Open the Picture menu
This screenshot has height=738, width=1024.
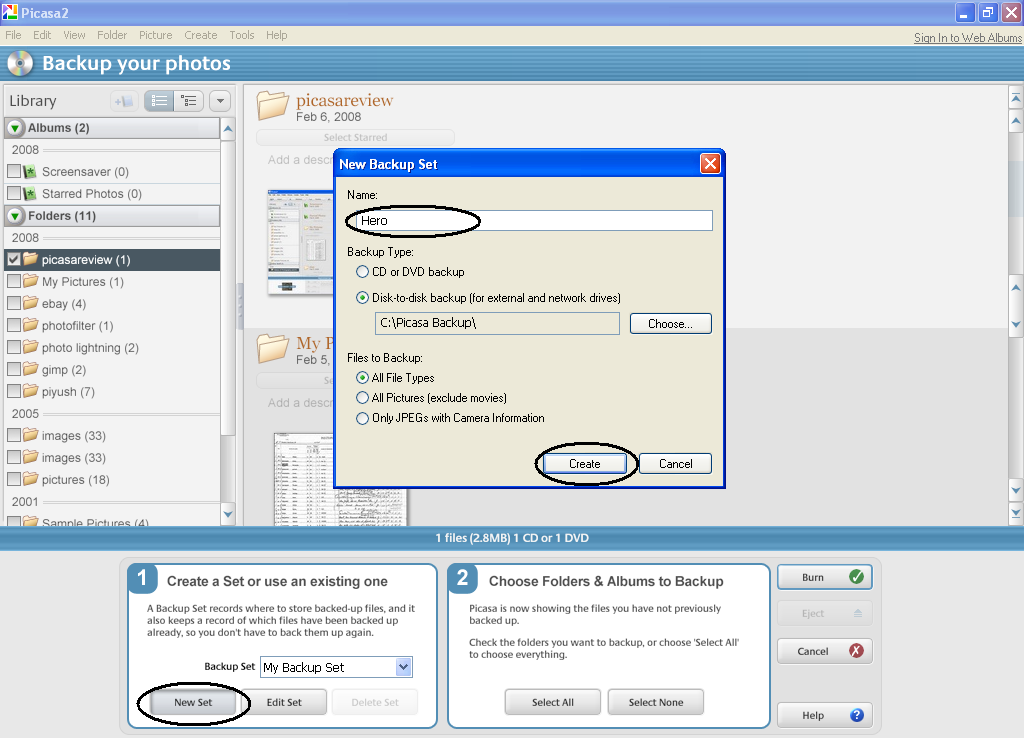[x=155, y=35]
